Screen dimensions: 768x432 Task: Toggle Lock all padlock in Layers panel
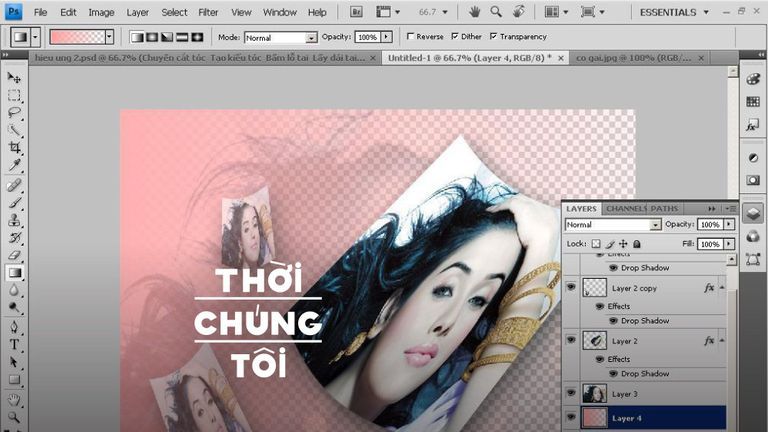tap(637, 244)
